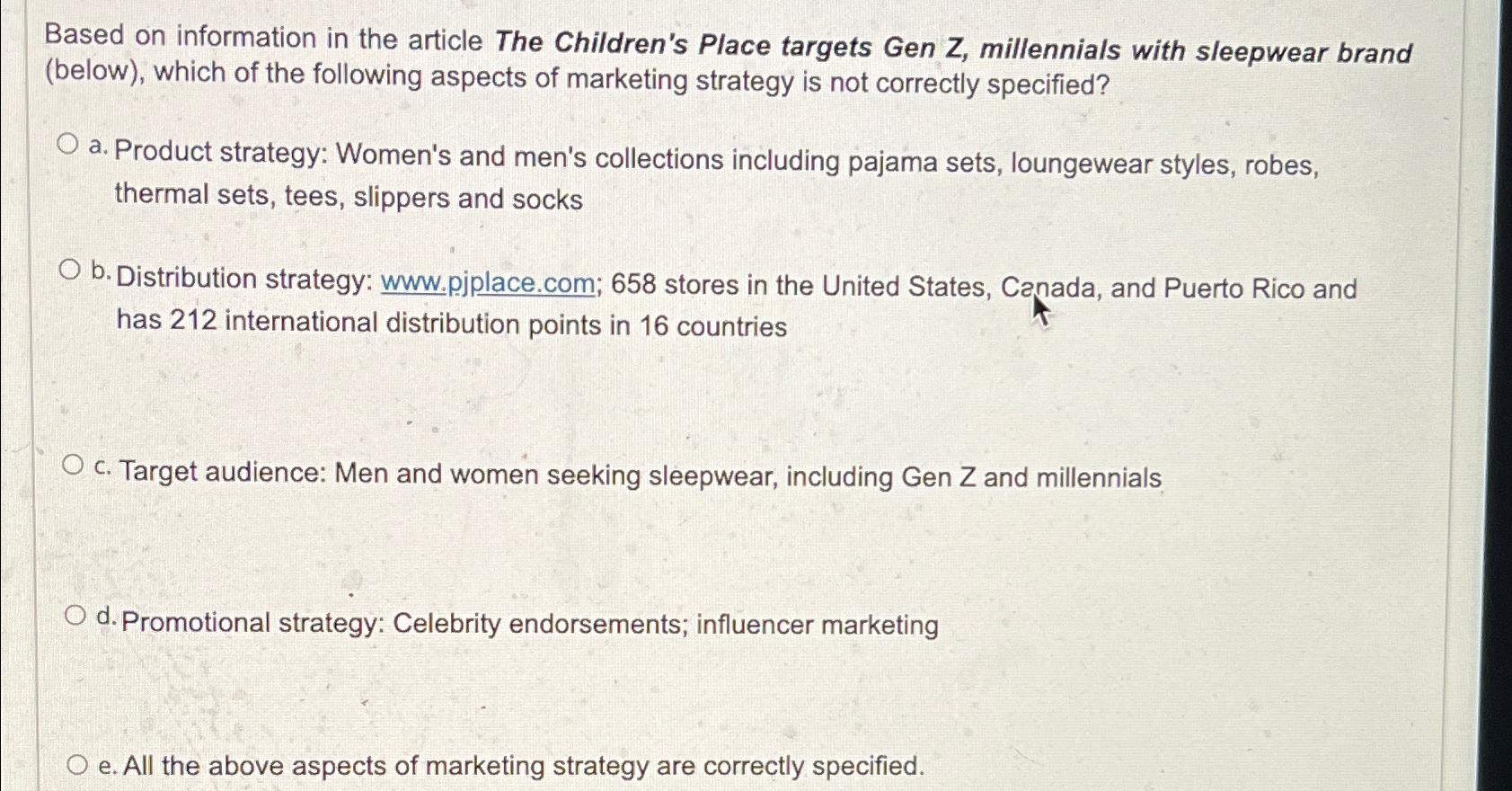1512x791 pixels.
Task: Pick the option e radio button
Action: (78, 766)
